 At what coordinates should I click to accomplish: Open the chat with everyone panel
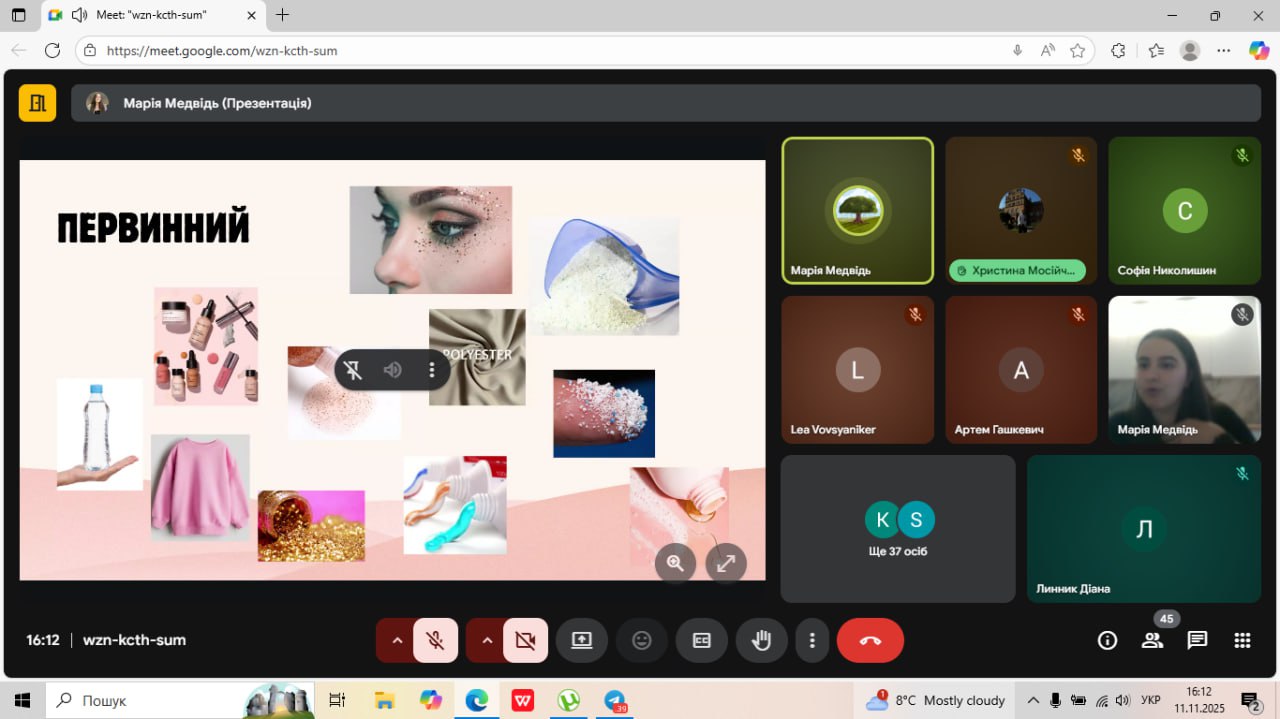pos(1197,641)
